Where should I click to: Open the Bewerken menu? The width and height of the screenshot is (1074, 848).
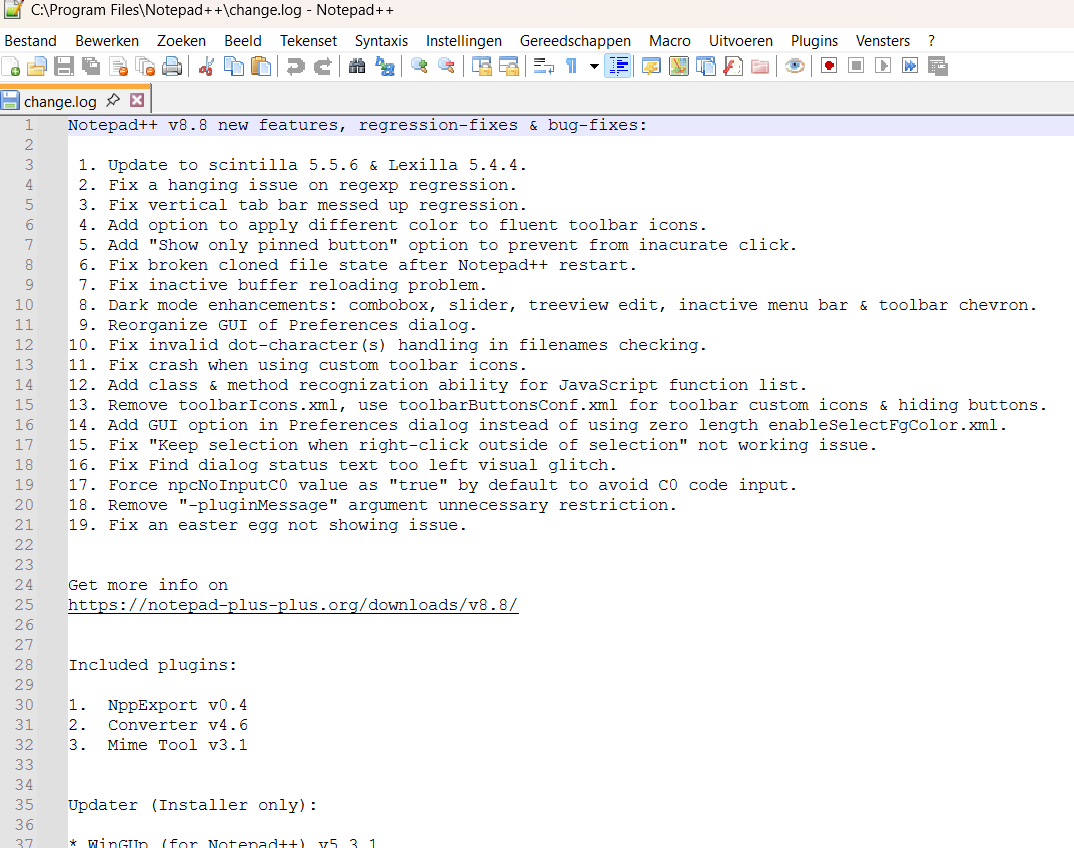(107, 41)
